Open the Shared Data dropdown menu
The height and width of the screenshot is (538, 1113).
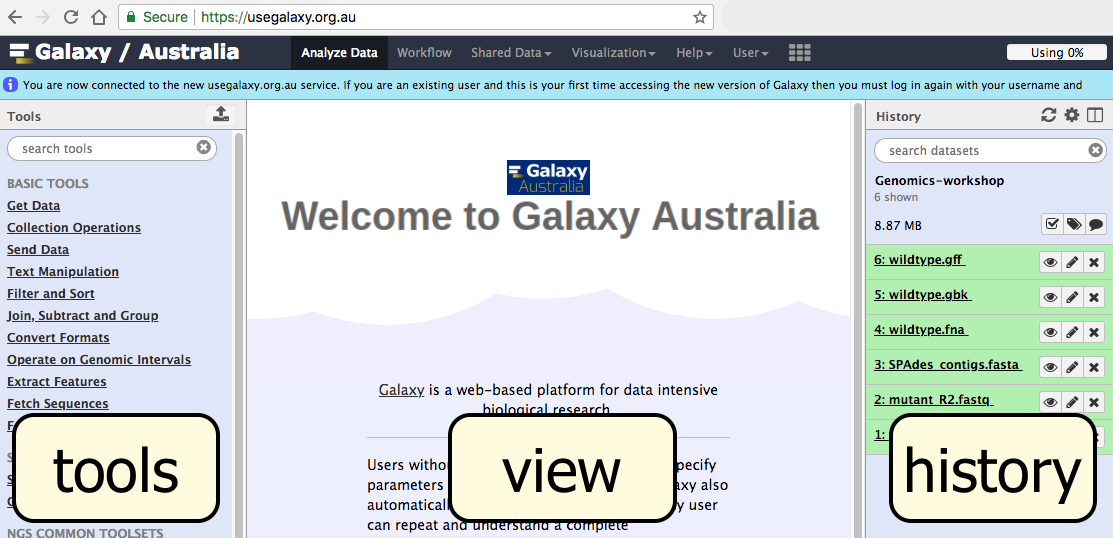click(x=511, y=53)
